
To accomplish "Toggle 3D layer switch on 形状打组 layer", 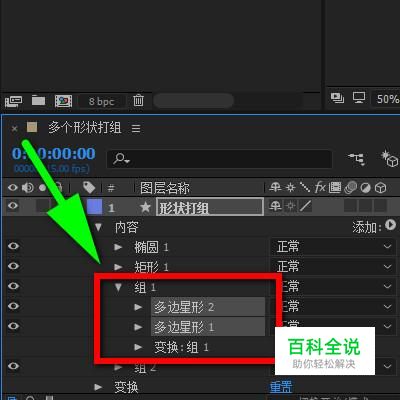I will (380, 206).
